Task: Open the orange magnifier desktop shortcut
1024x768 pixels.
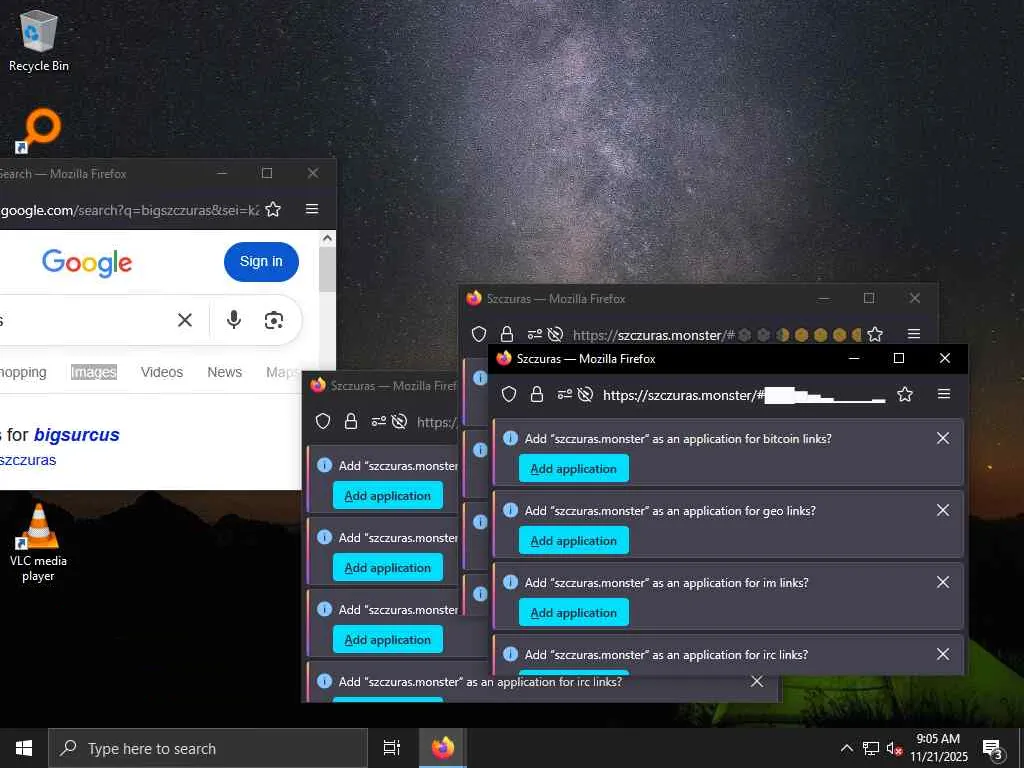Action: [x=39, y=131]
